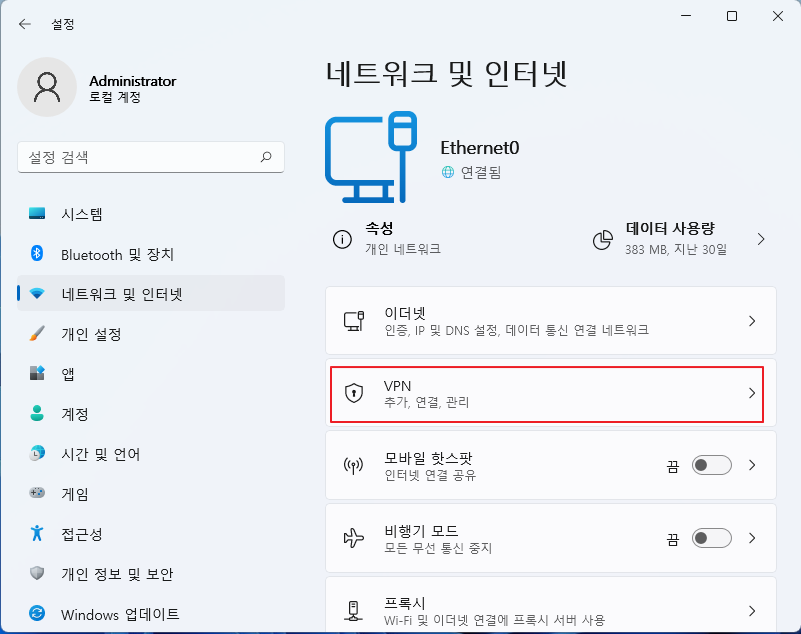Screen dimensions: 801x634
Task: Open 이더넷 settings via chevron arrow
Action: coord(752,321)
